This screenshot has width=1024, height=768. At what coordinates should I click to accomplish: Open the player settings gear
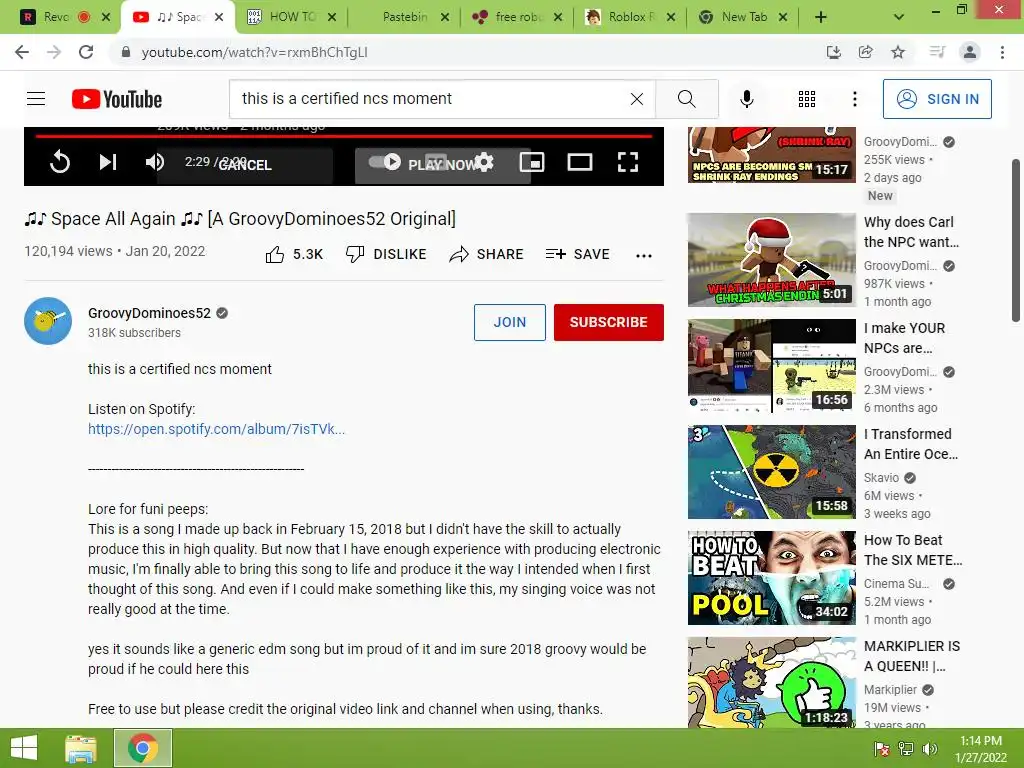484,161
